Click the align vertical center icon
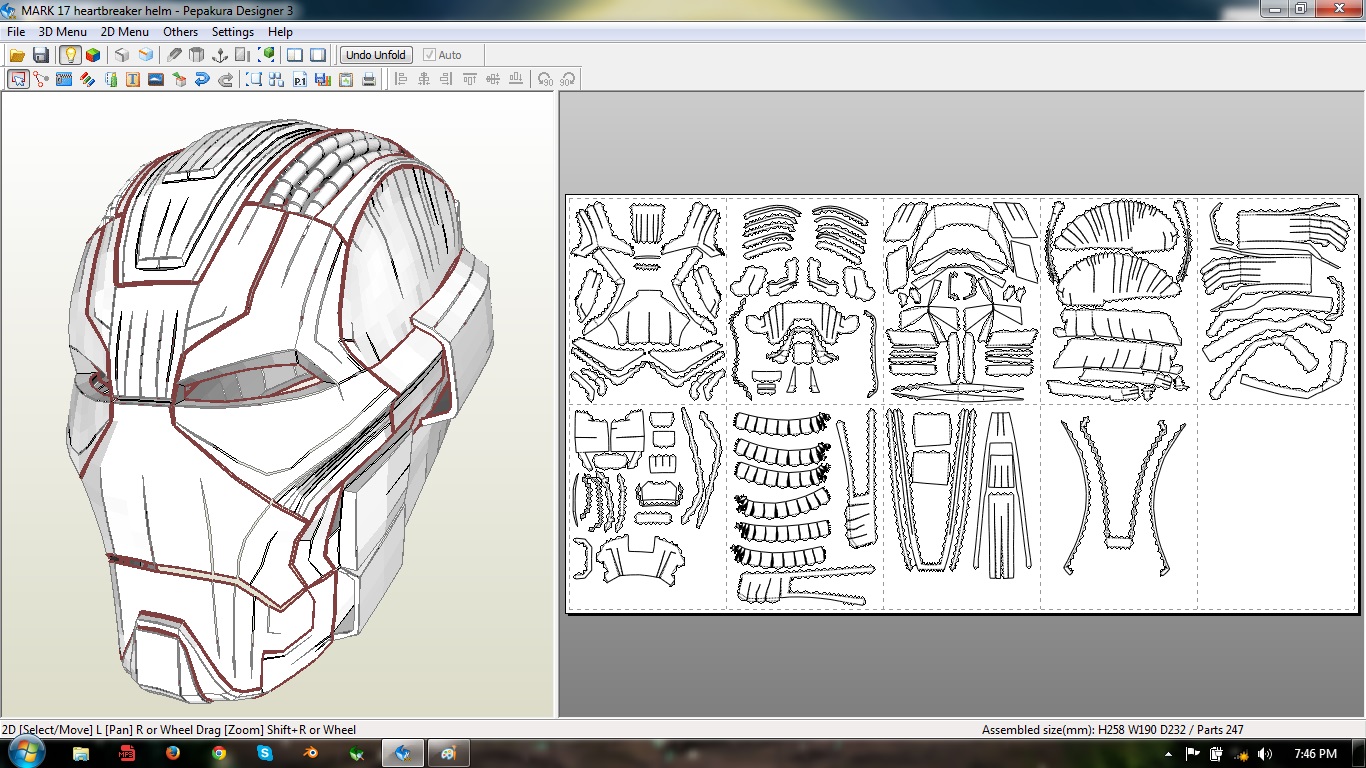The image size is (1366, 768). click(x=492, y=79)
